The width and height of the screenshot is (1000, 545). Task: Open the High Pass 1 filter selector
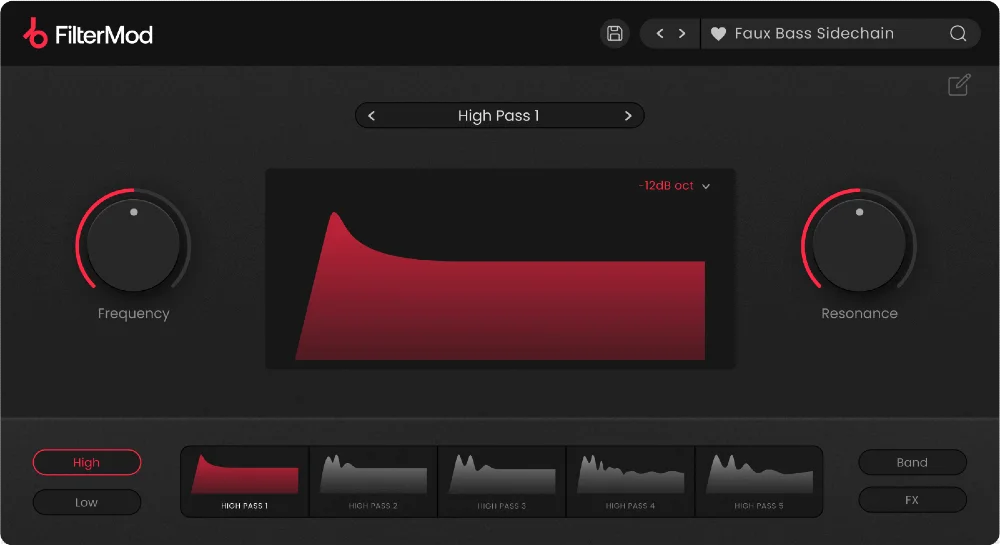pyautogui.click(x=498, y=116)
